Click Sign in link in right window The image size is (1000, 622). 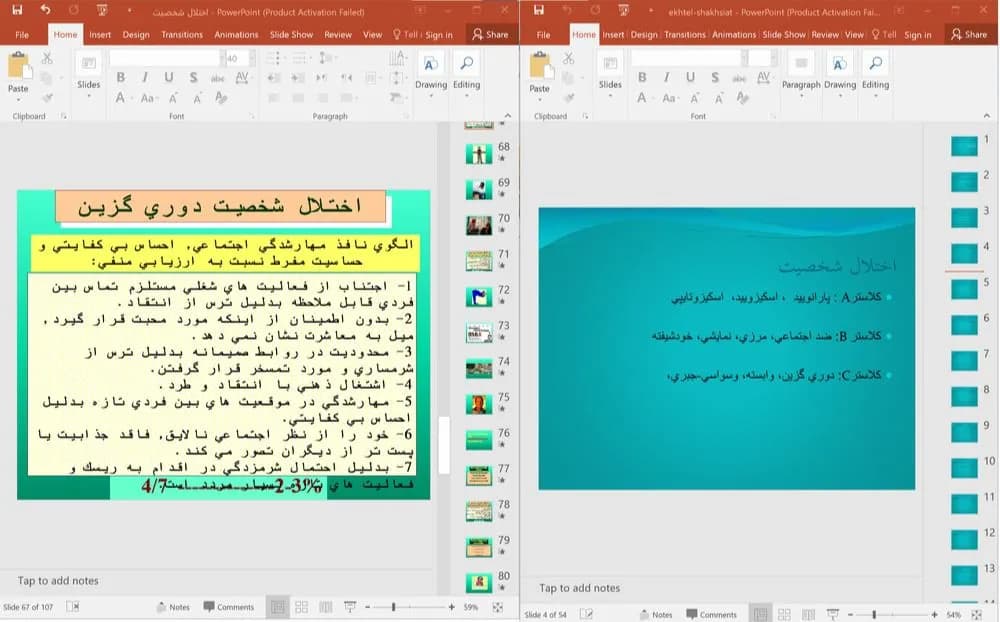tap(918, 34)
